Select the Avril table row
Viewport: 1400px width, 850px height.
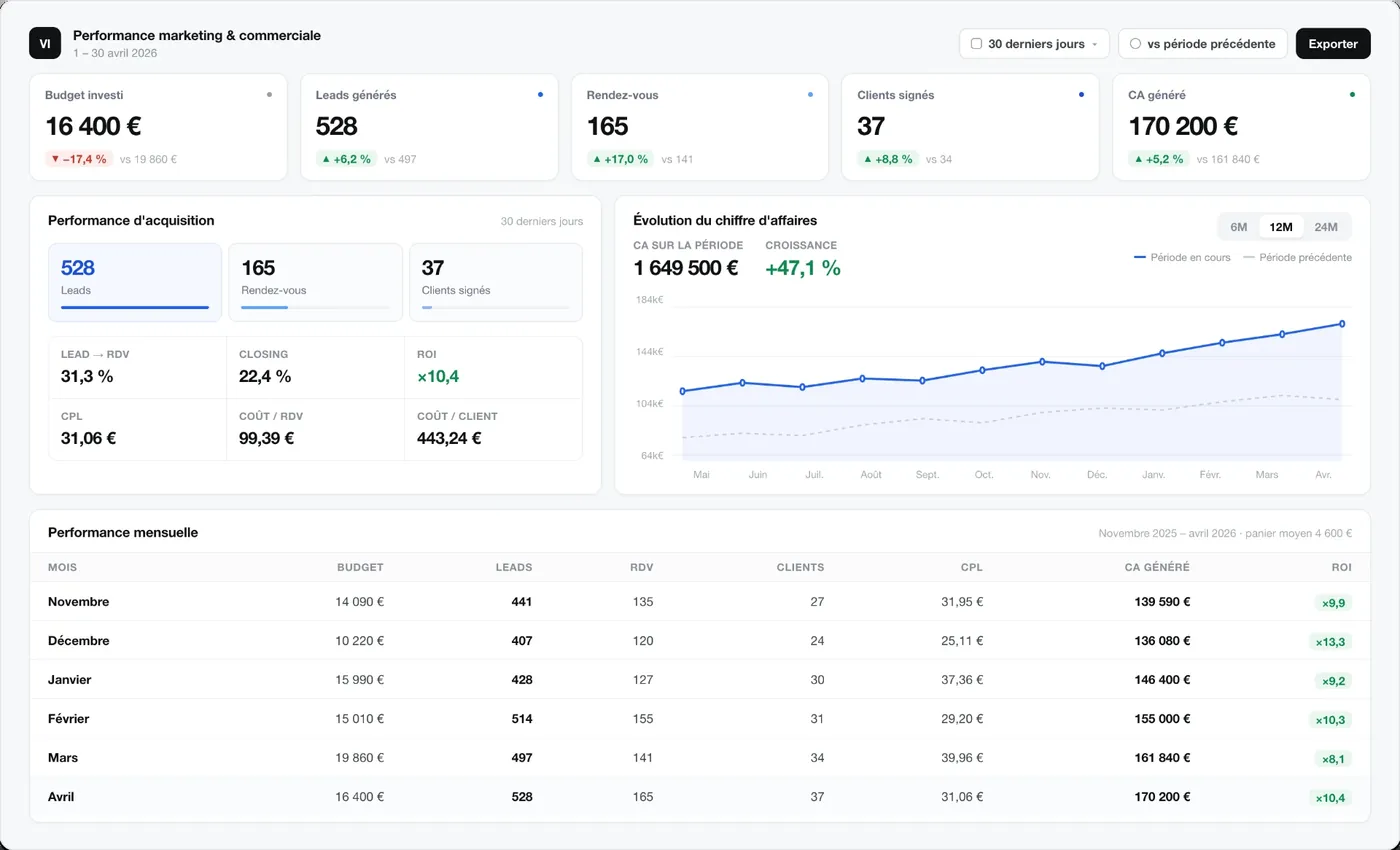tap(700, 797)
